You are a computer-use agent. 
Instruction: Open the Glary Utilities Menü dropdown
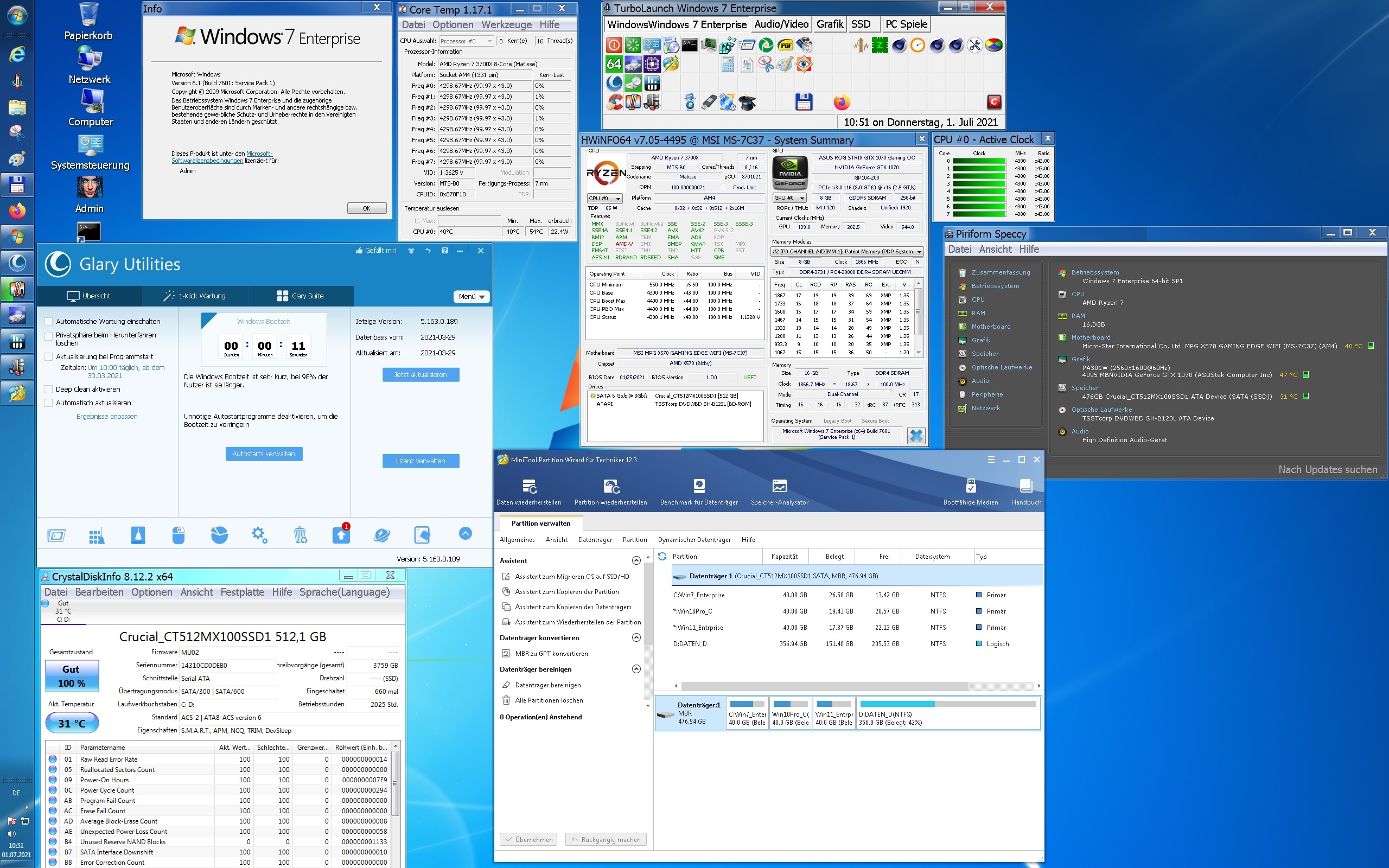[x=471, y=296]
